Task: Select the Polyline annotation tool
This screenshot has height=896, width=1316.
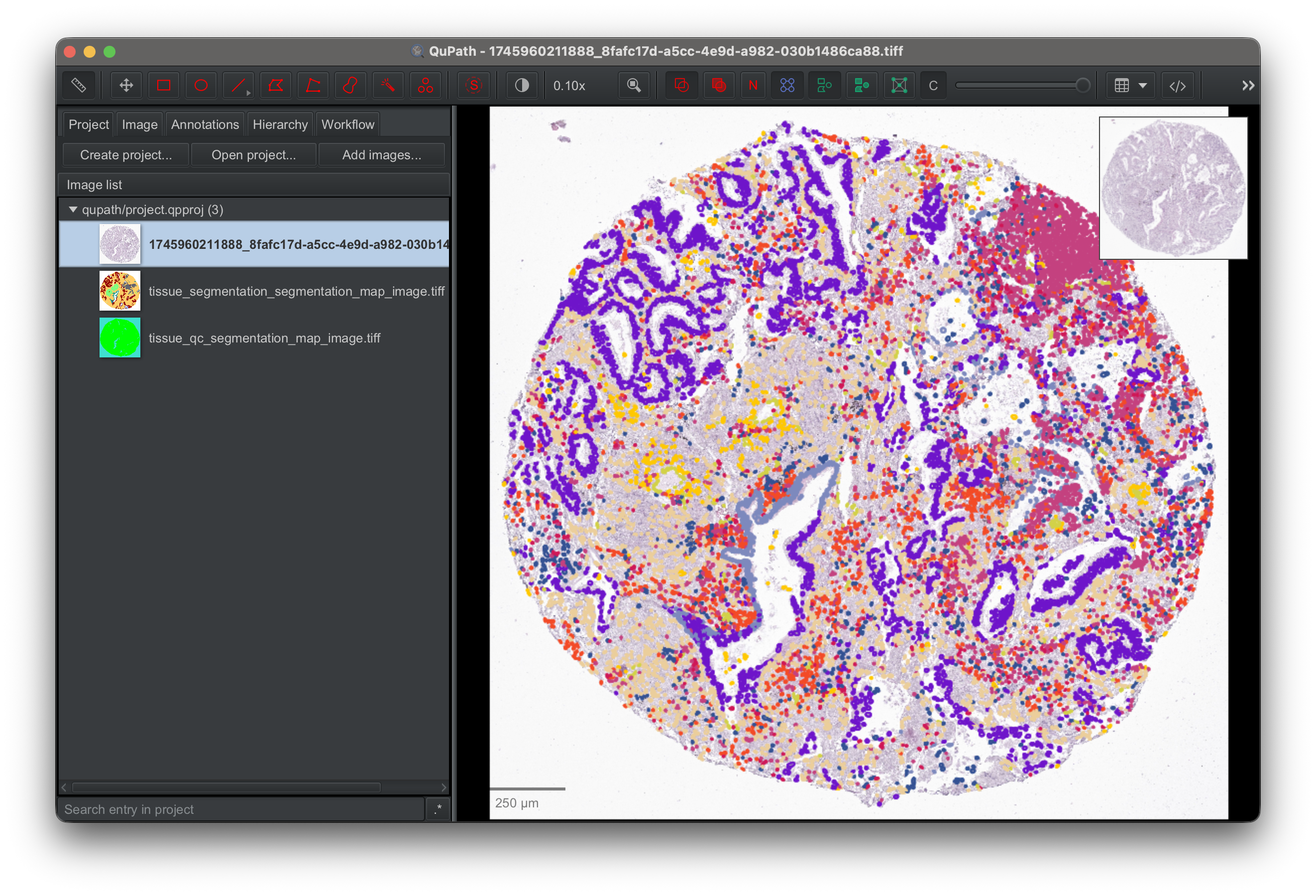Action: [313, 86]
